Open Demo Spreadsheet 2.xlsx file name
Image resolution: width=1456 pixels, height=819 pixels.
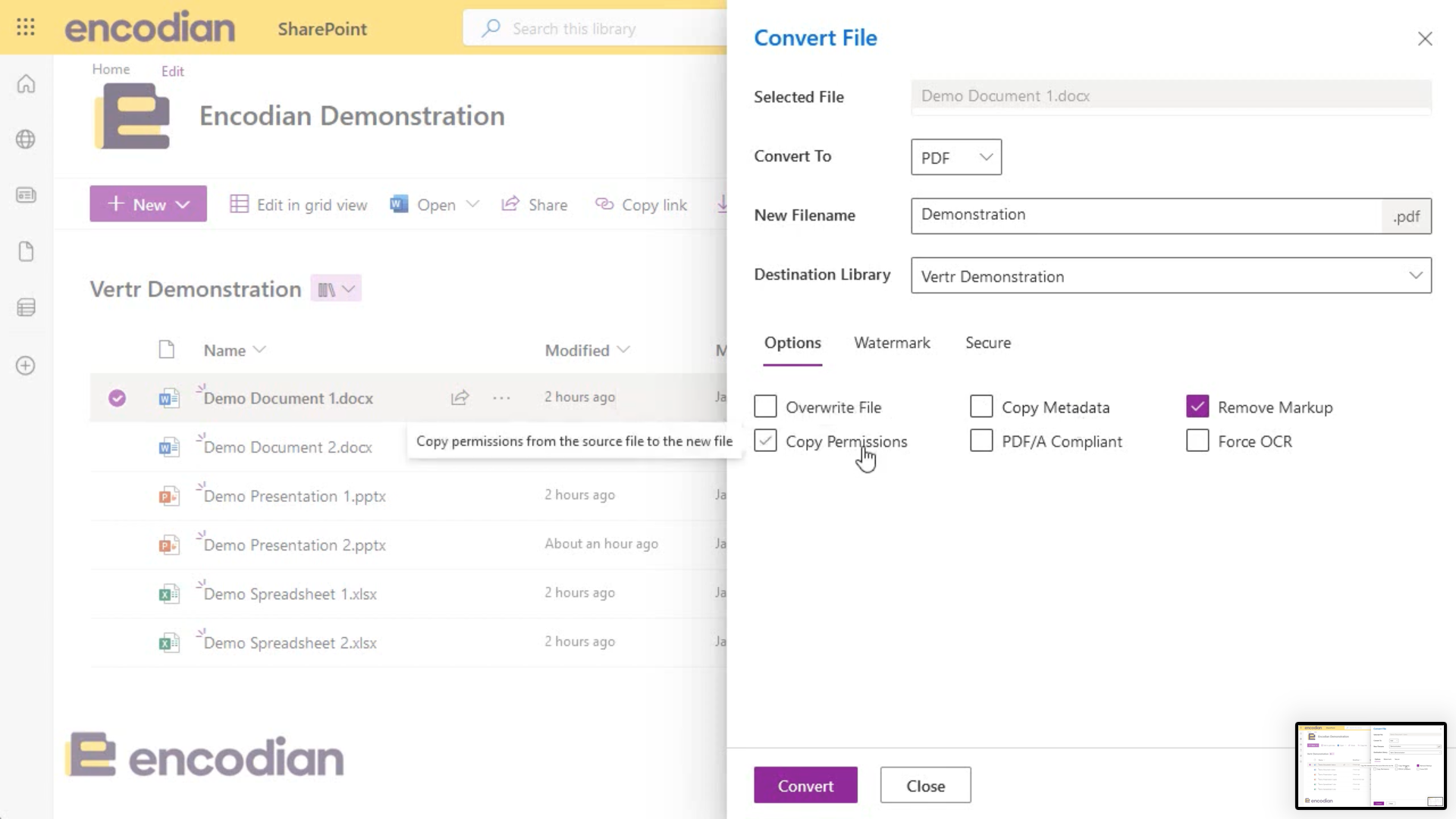(290, 643)
